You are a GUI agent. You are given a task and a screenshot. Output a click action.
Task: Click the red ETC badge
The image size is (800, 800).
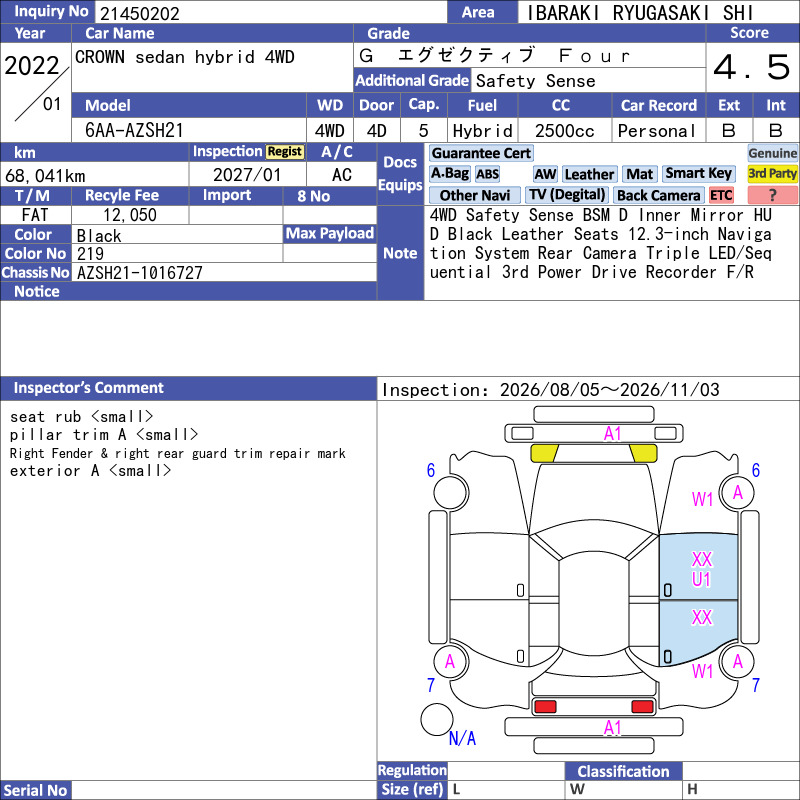[721, 195]
